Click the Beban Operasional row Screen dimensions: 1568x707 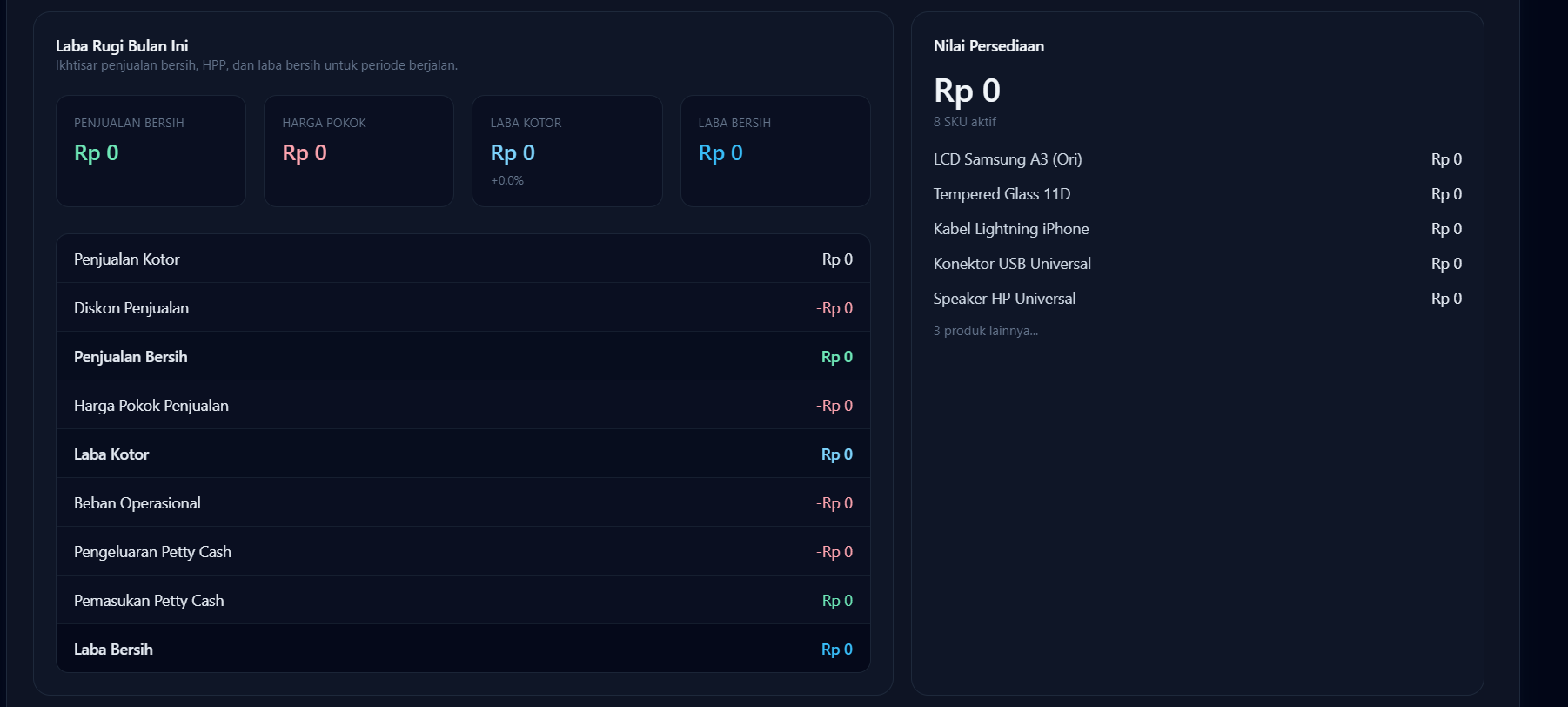pyautogui.click(x=463, y=503)
